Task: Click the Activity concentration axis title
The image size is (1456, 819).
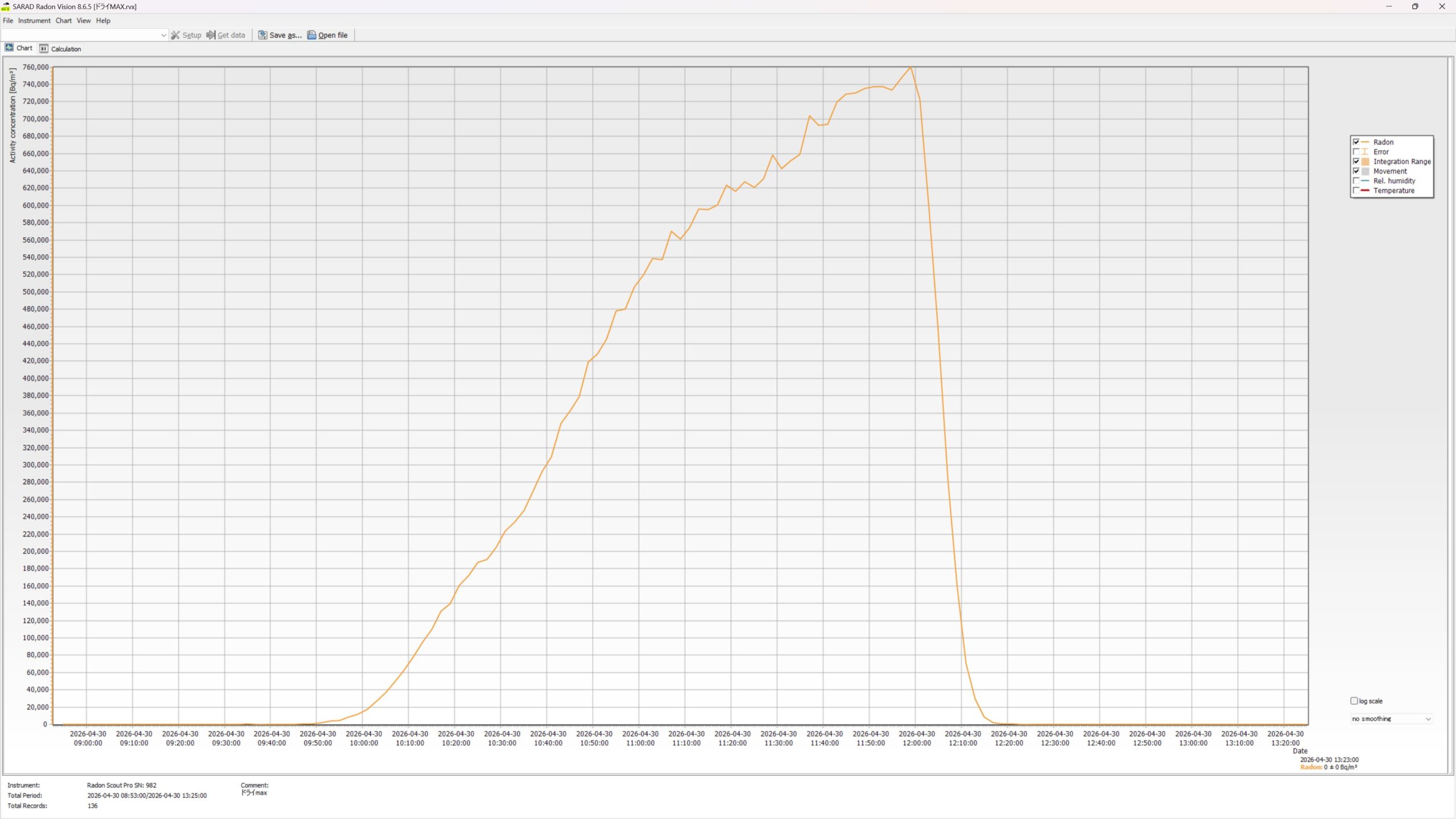Action: coord(13,115)
